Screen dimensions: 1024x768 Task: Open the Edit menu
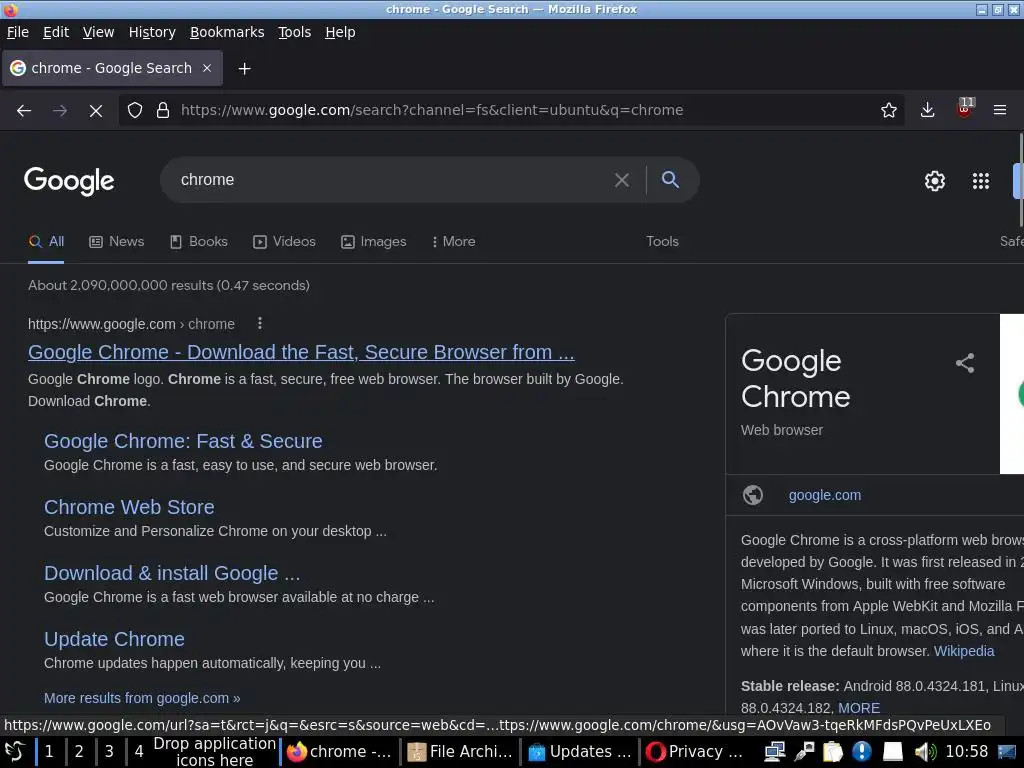click(56, 32)
